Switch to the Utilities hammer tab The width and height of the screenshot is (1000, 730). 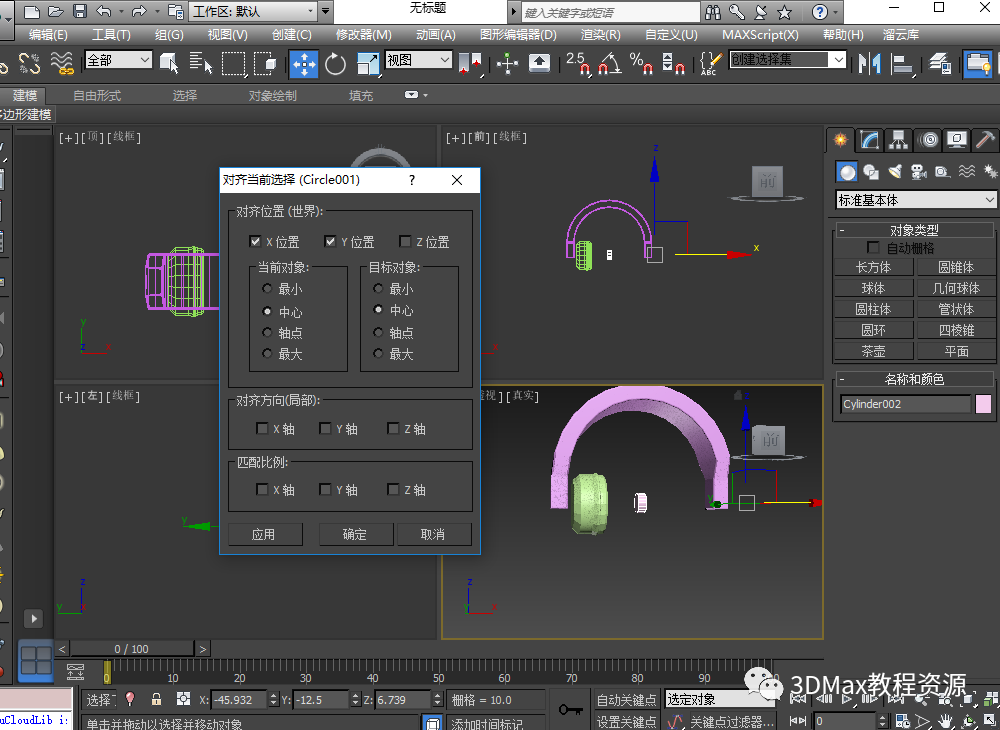[985, 140]
